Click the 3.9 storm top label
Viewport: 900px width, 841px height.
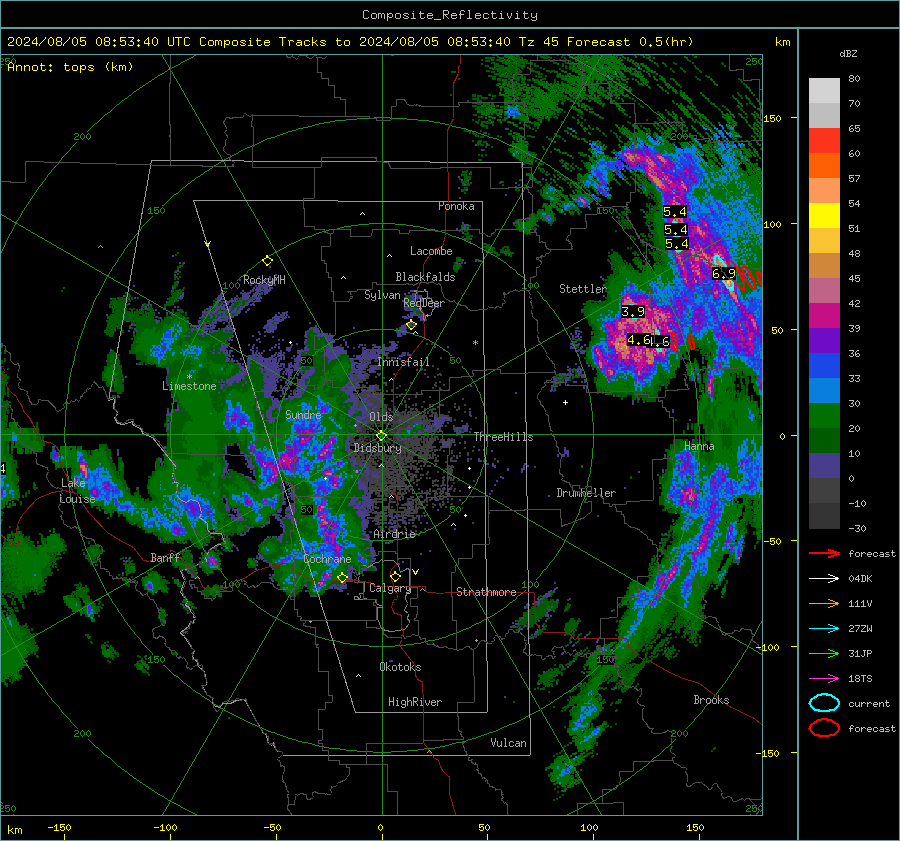[x=633, y=312]
